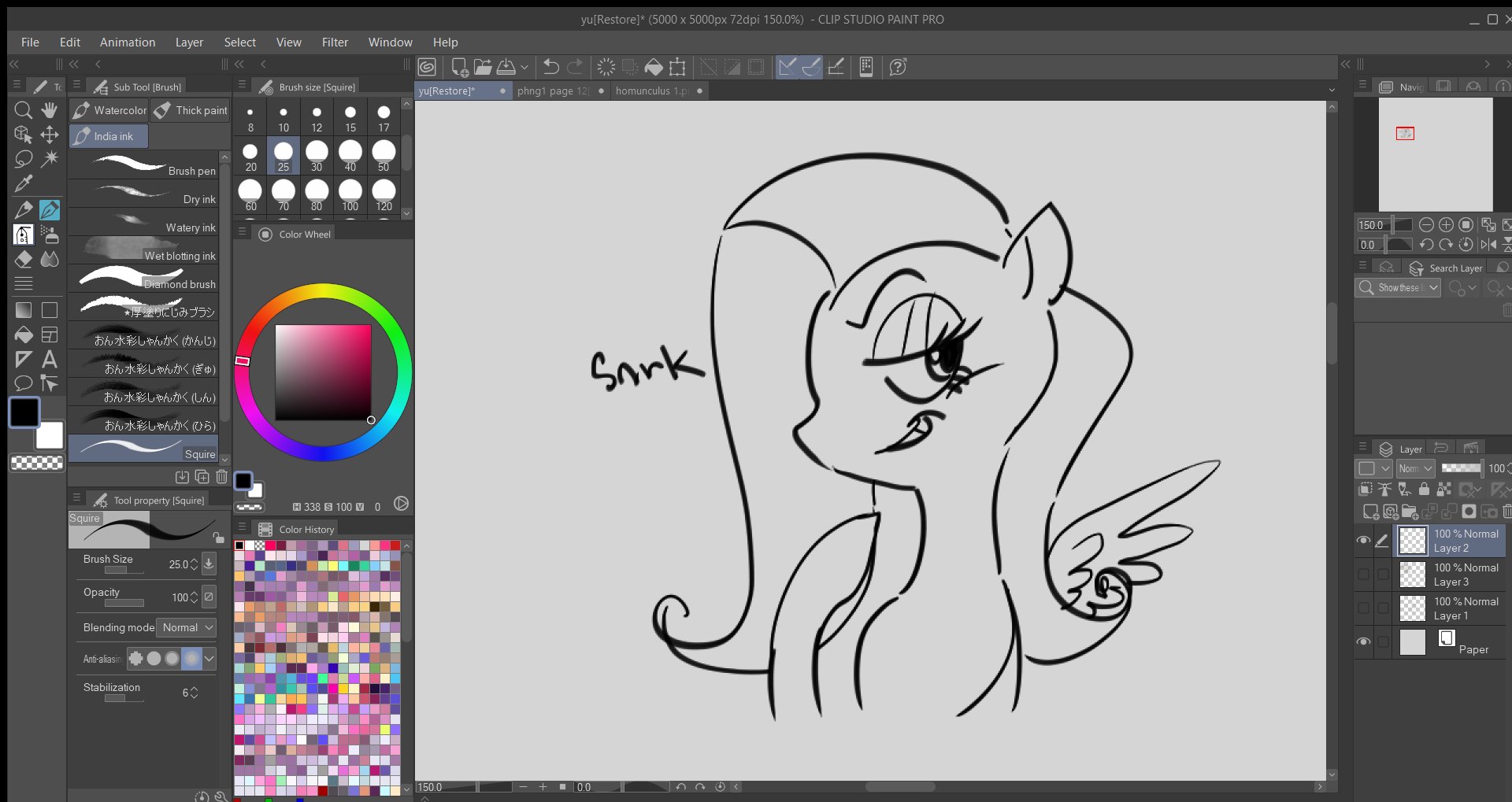This screenshot has width=1512, height=802.
Task: Click the Undo arrow in command bar
Action: pos(551,68)
